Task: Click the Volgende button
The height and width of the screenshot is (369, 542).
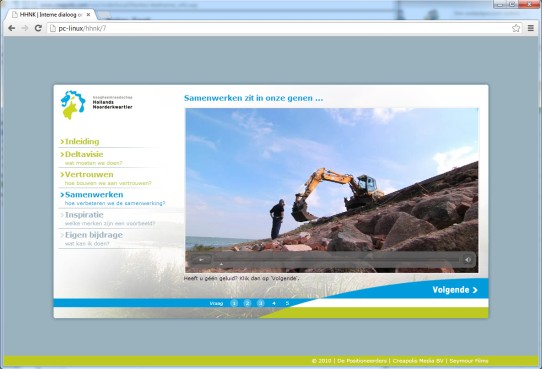Action: tap(455, 290)
